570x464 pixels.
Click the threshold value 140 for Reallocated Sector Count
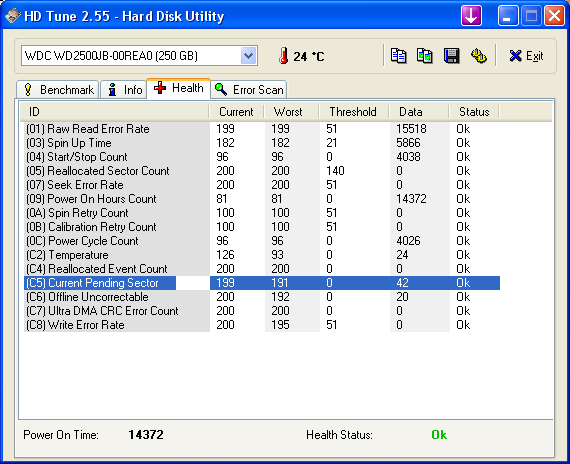coord(335,171)
